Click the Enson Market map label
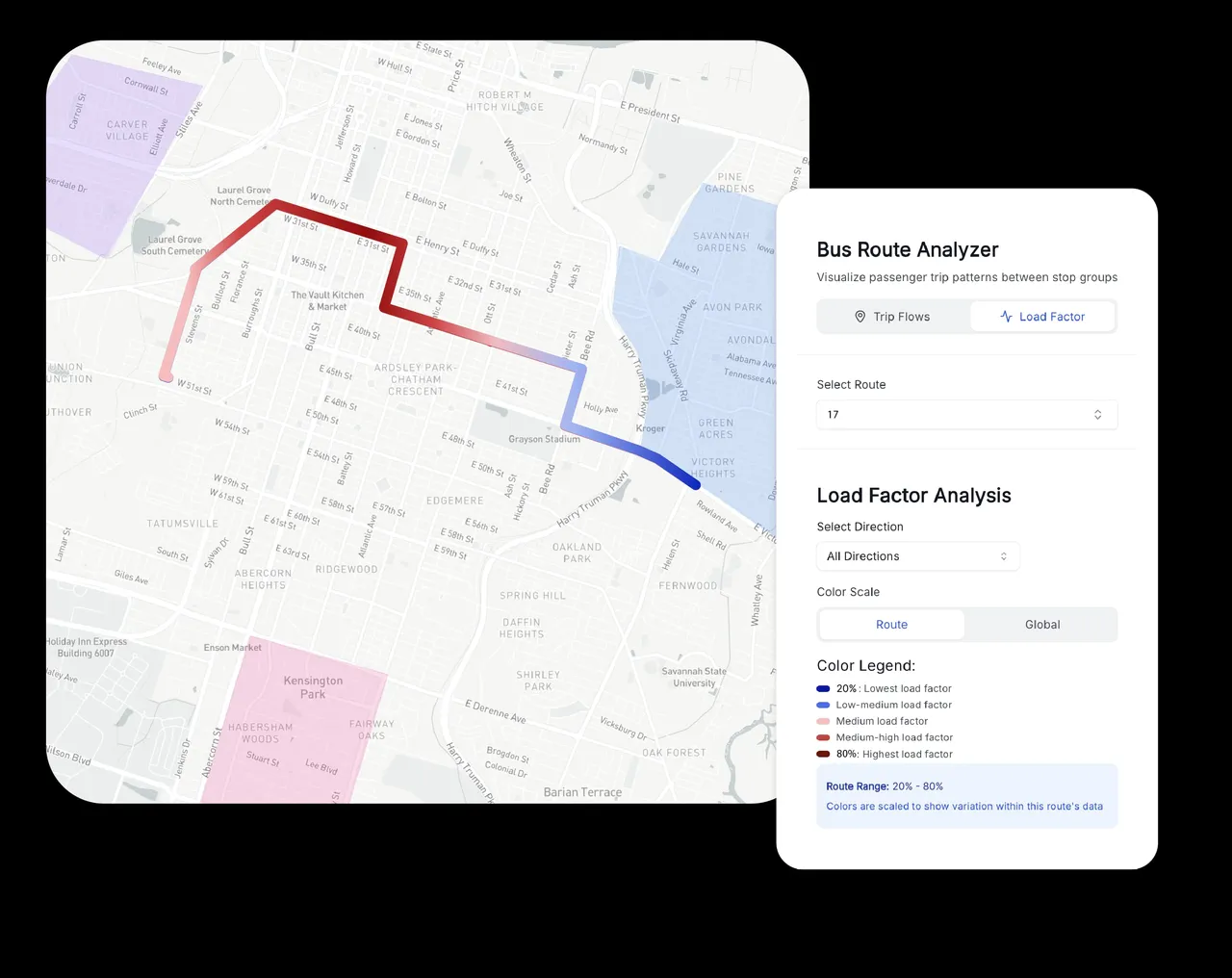The width and height of the screenshot is (1232, 978). [x=232, y=648]
